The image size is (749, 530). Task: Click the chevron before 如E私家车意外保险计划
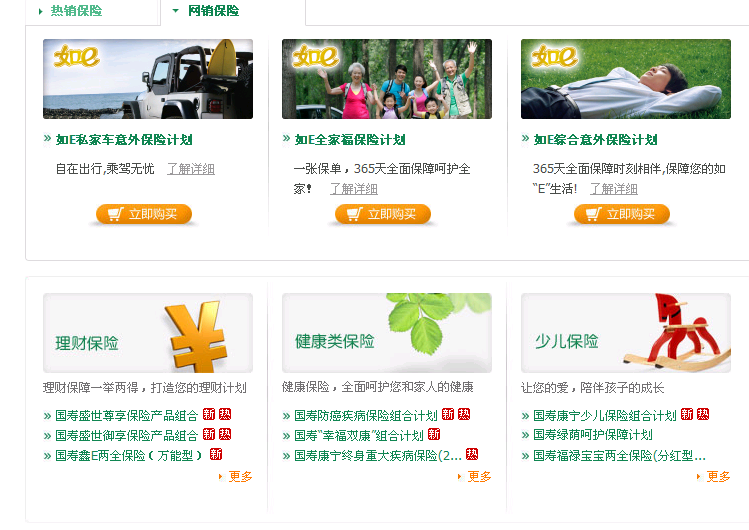click(x=47, y=138)
